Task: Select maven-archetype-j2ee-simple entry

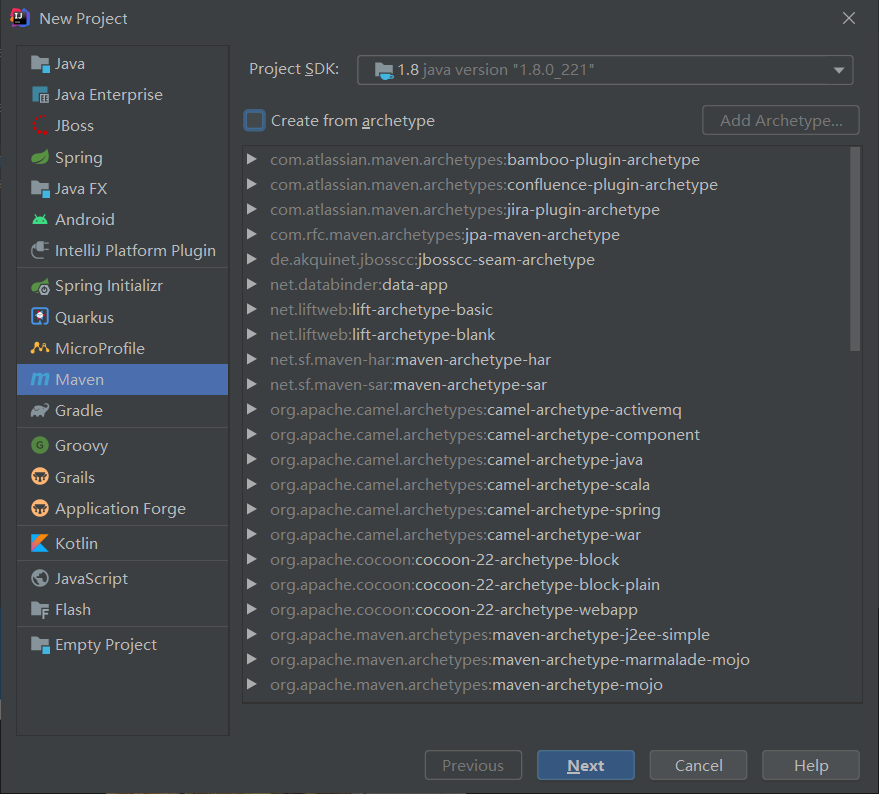Action: point(489,635)
